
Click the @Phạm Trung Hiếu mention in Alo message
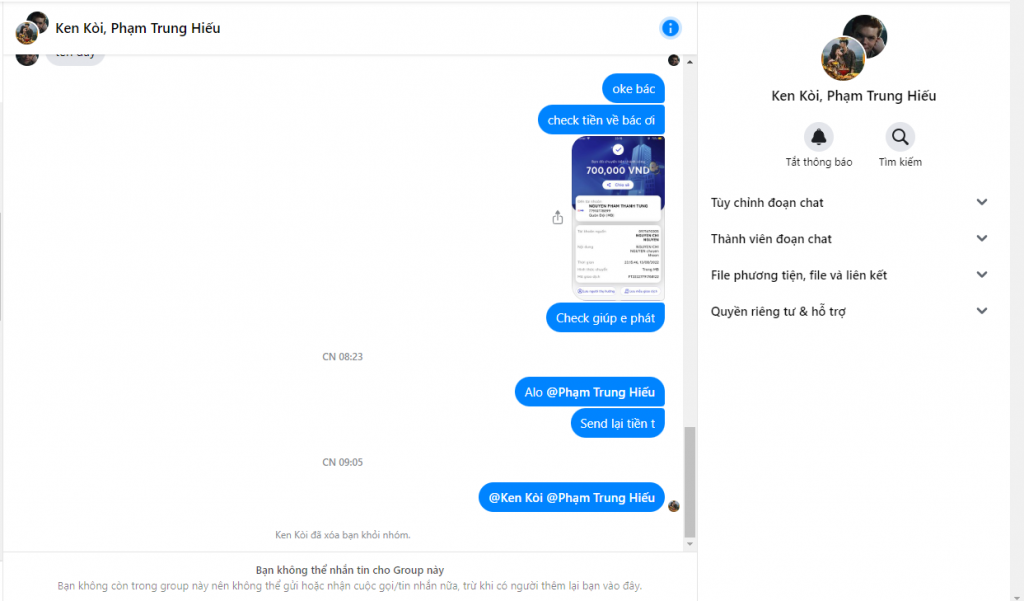coord(600,392)
